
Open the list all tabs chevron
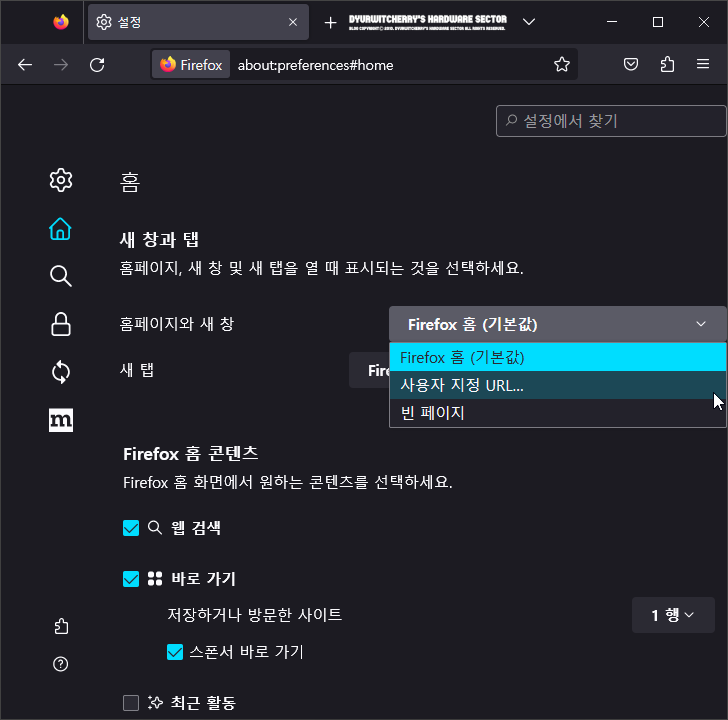[529, 22]
